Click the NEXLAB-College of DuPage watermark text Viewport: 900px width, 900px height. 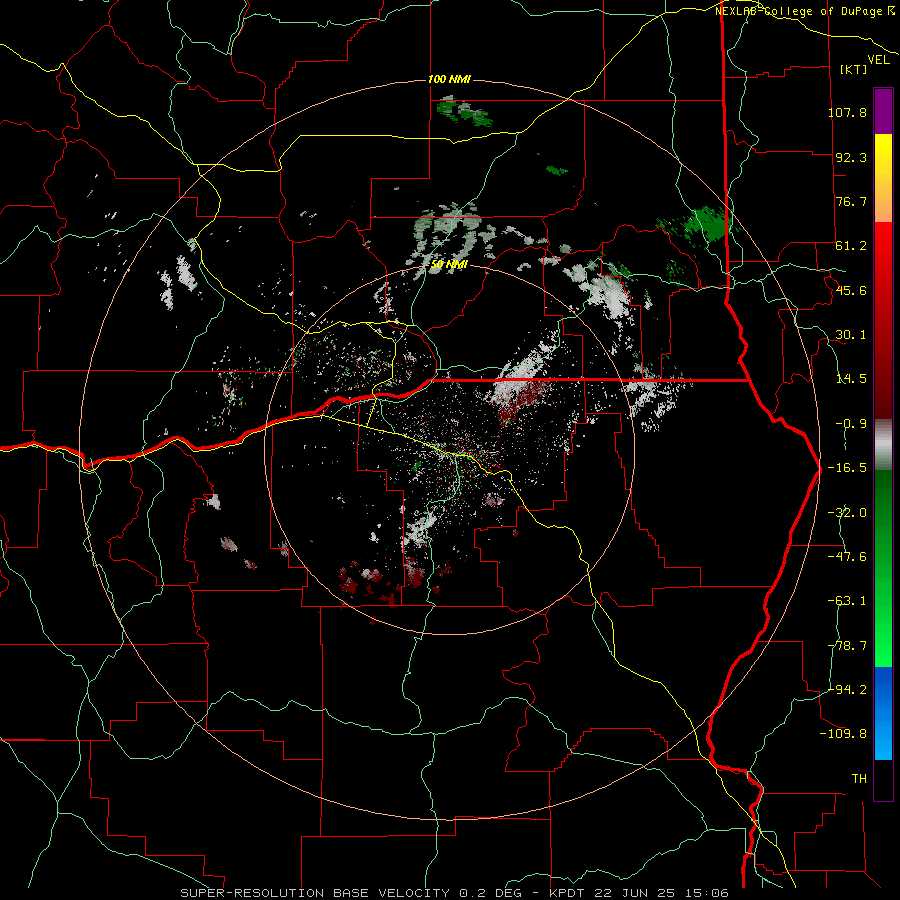[804, 11]
